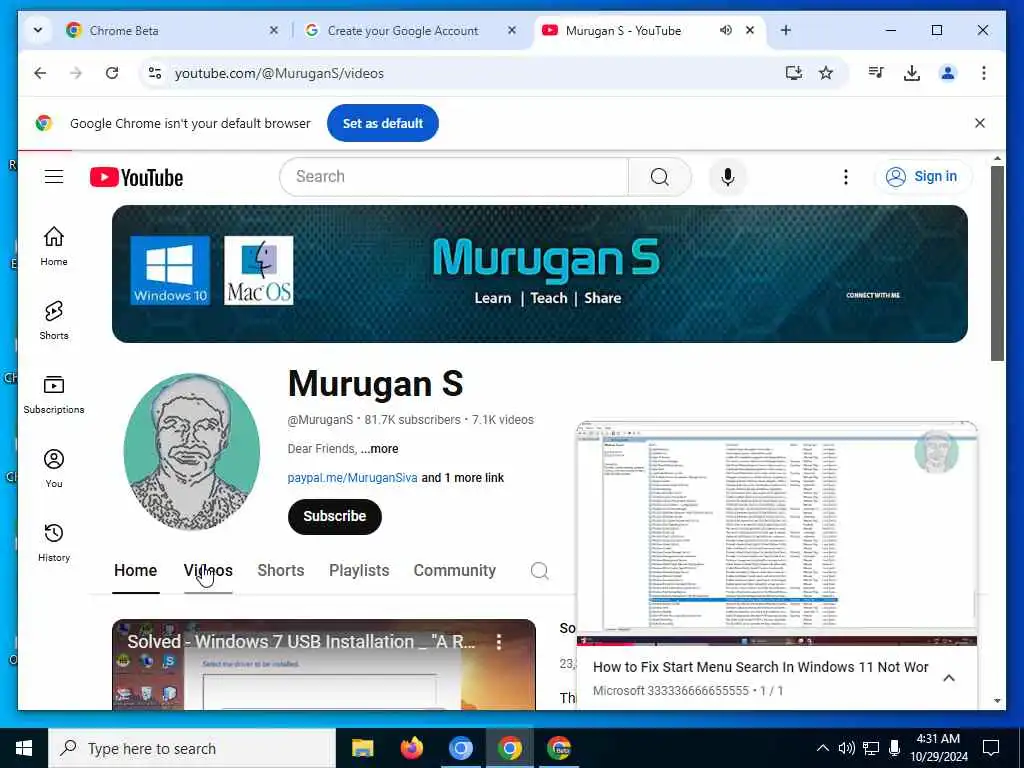Open Chrome profile avatar
The image size is (1024, 768).
click(948, 73)
